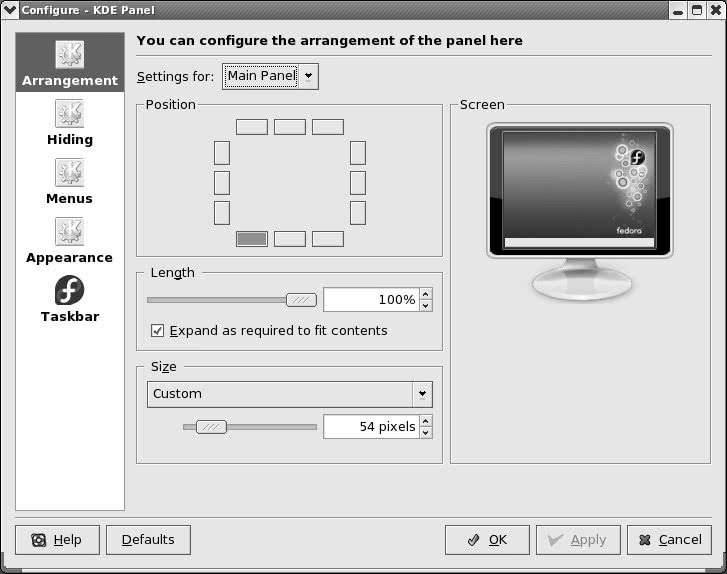This screenshot has height=574, width=727.
Task: Increase the panel size with up arrow
Action: (x=426, y=421)
